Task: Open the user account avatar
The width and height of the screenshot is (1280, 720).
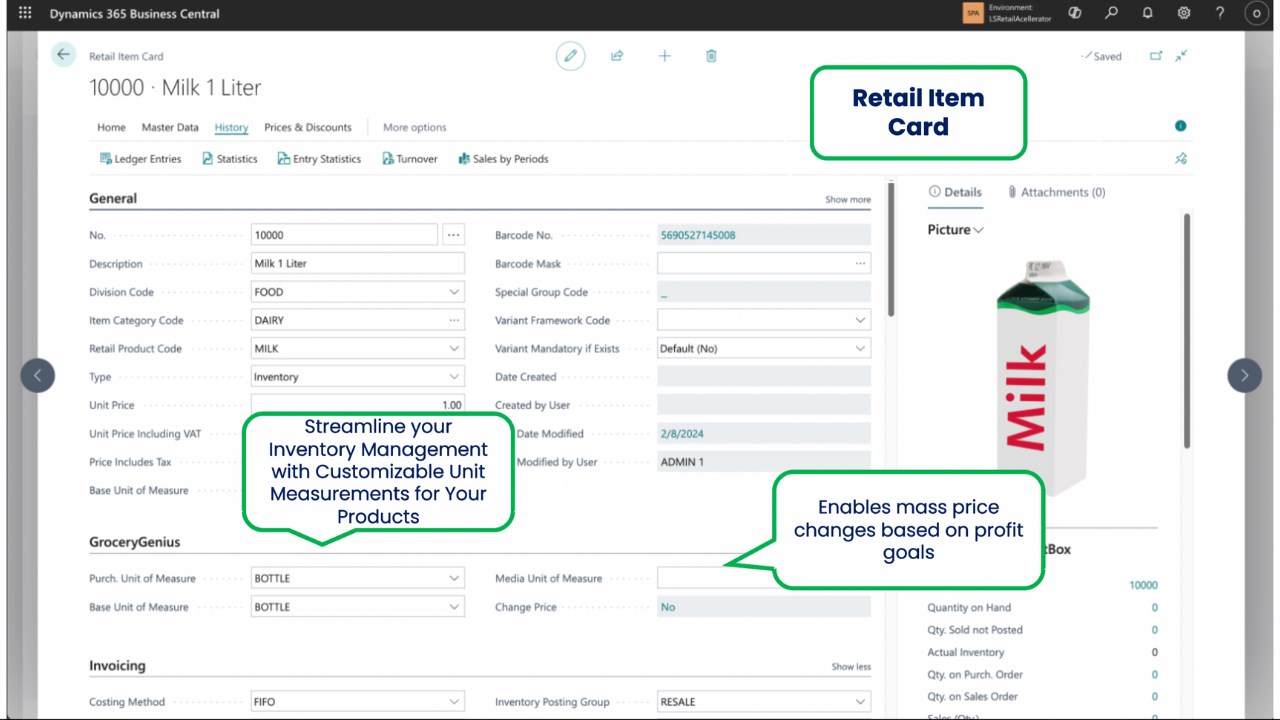Action: (x=1256, y=14)
